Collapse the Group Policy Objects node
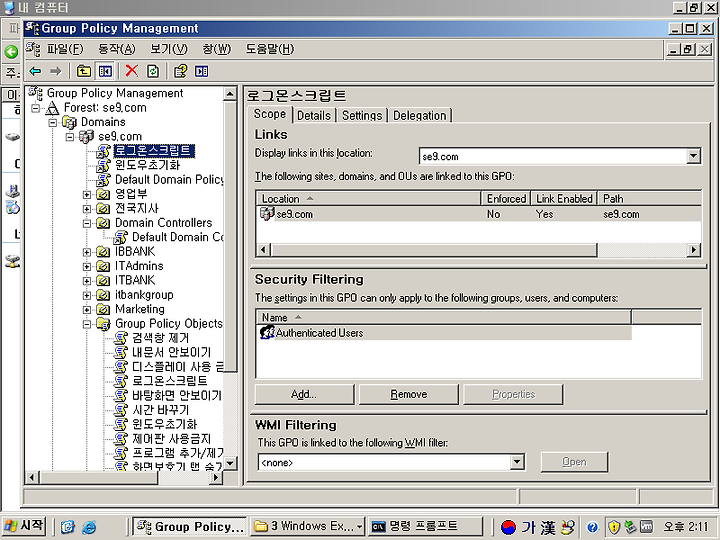Screen dimensions: 720x540 [x=86, y=324]
